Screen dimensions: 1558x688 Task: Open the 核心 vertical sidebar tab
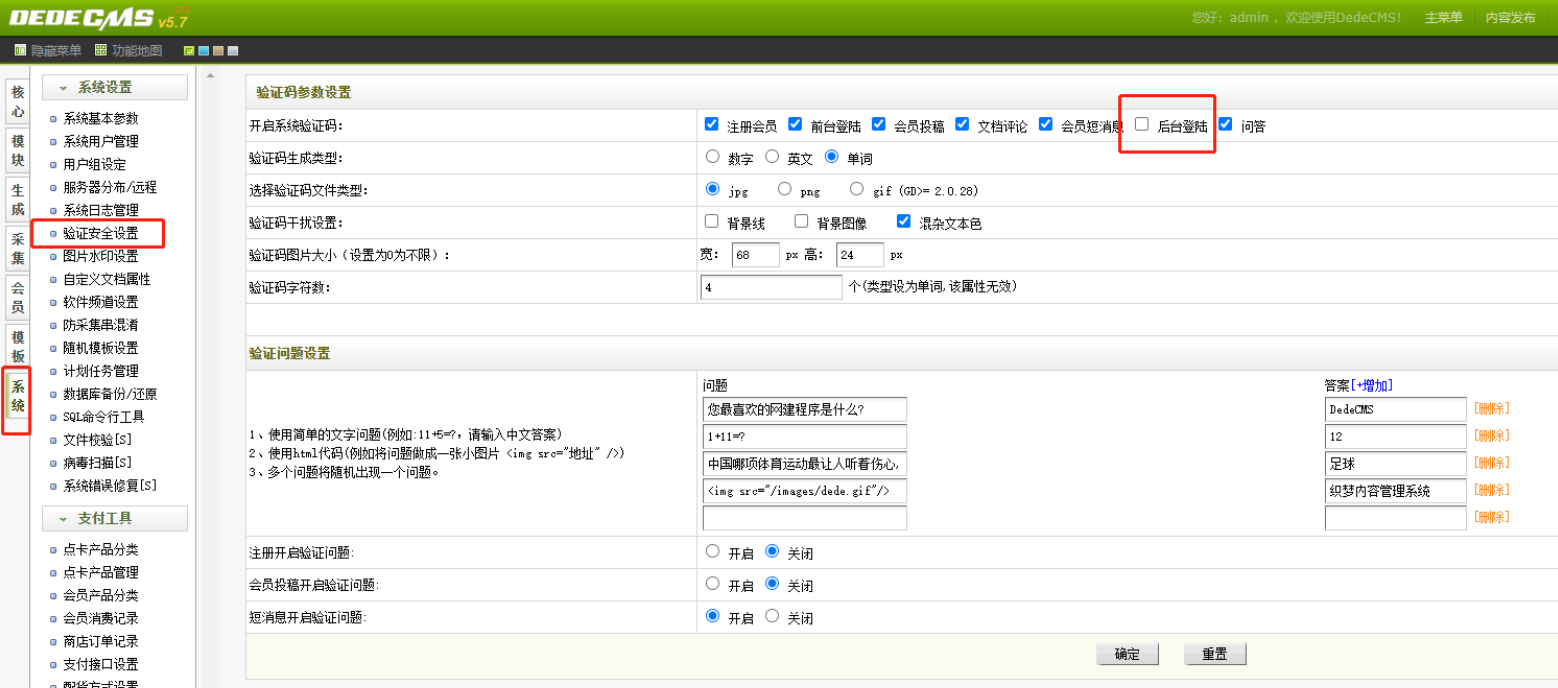pyautogui.click(x=18, y=102)
